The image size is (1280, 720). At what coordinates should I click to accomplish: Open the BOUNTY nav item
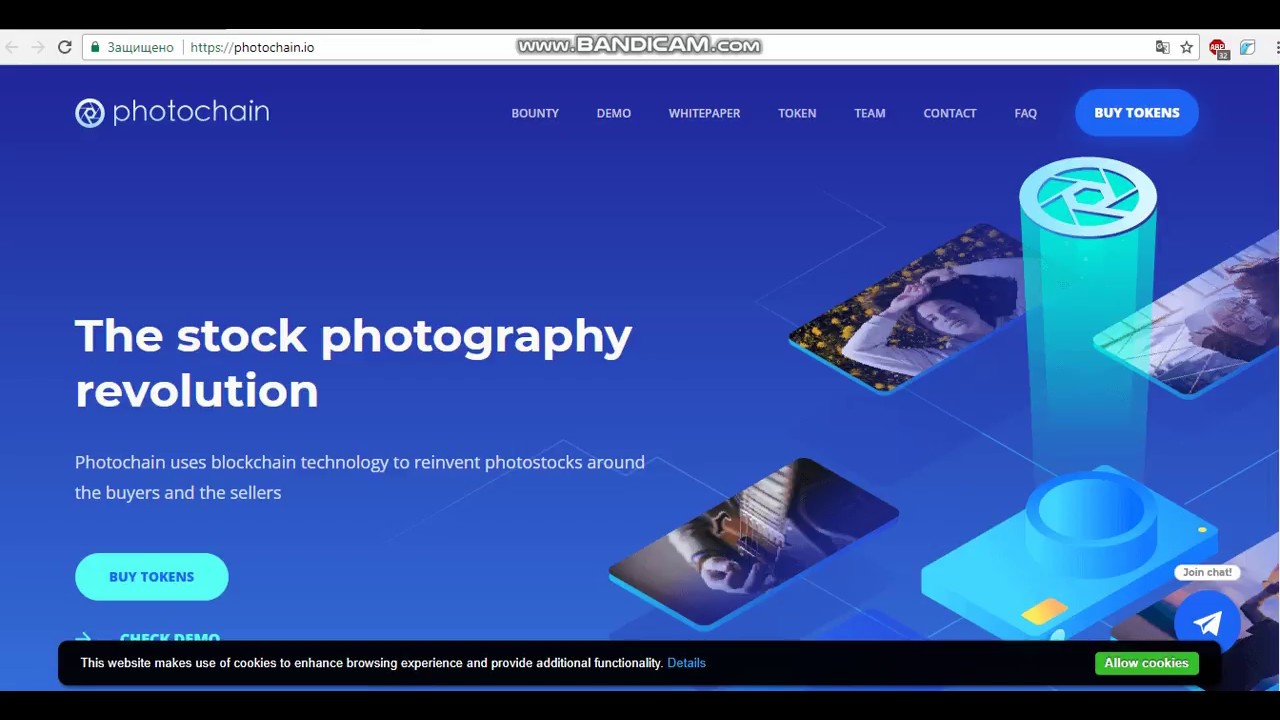(535, 113)
